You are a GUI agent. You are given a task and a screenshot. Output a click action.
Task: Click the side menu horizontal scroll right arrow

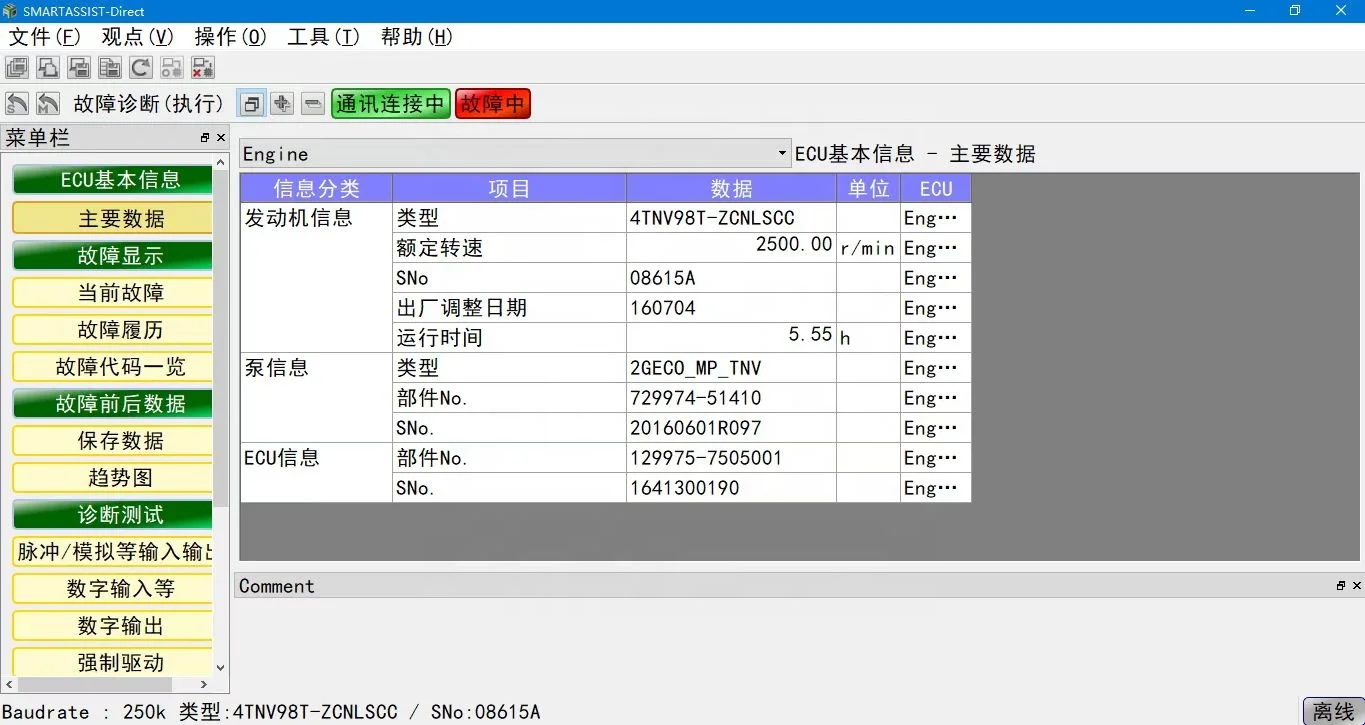(x=204, y=685)
